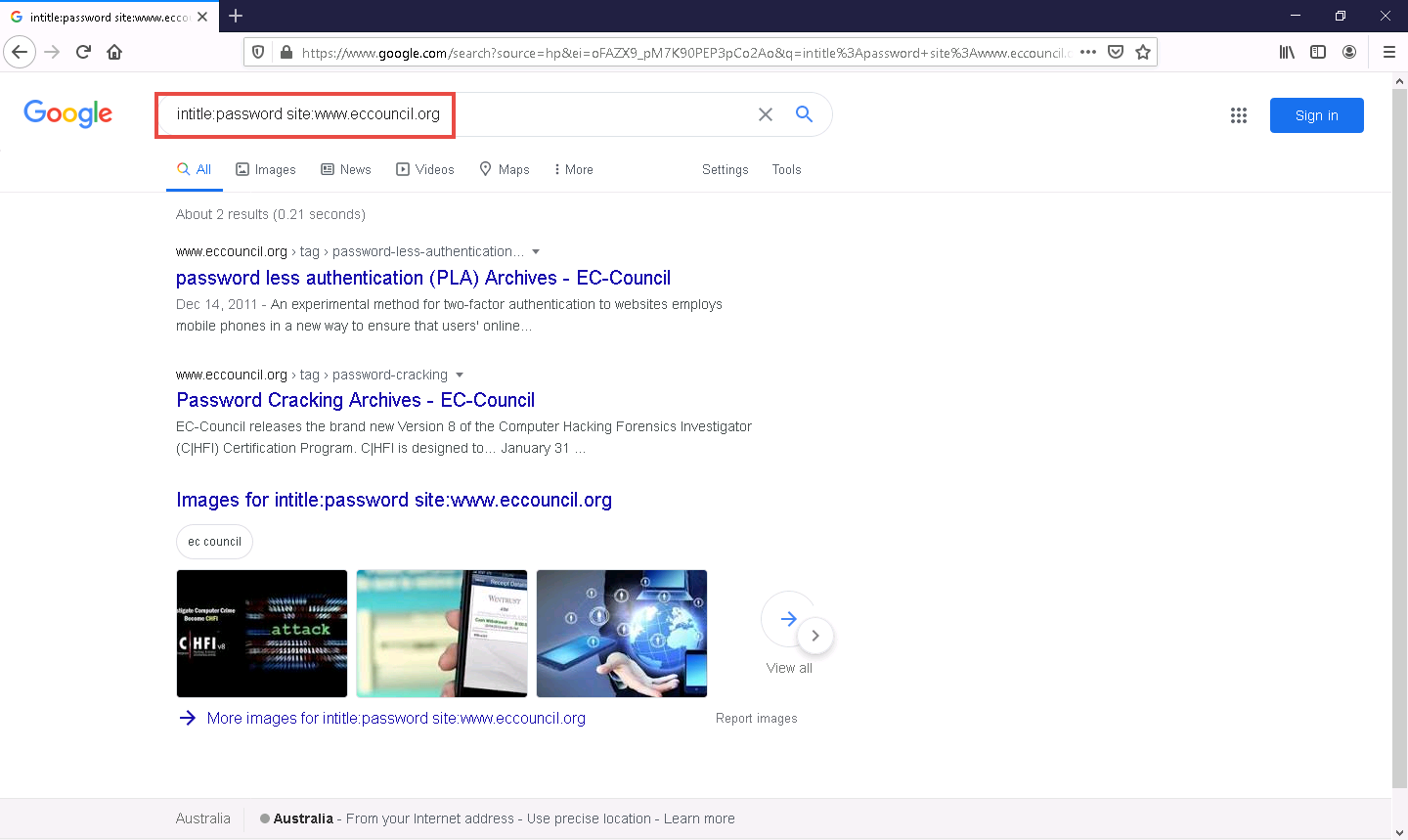Open page actions three-dot menu

[x=1088, y=52]
